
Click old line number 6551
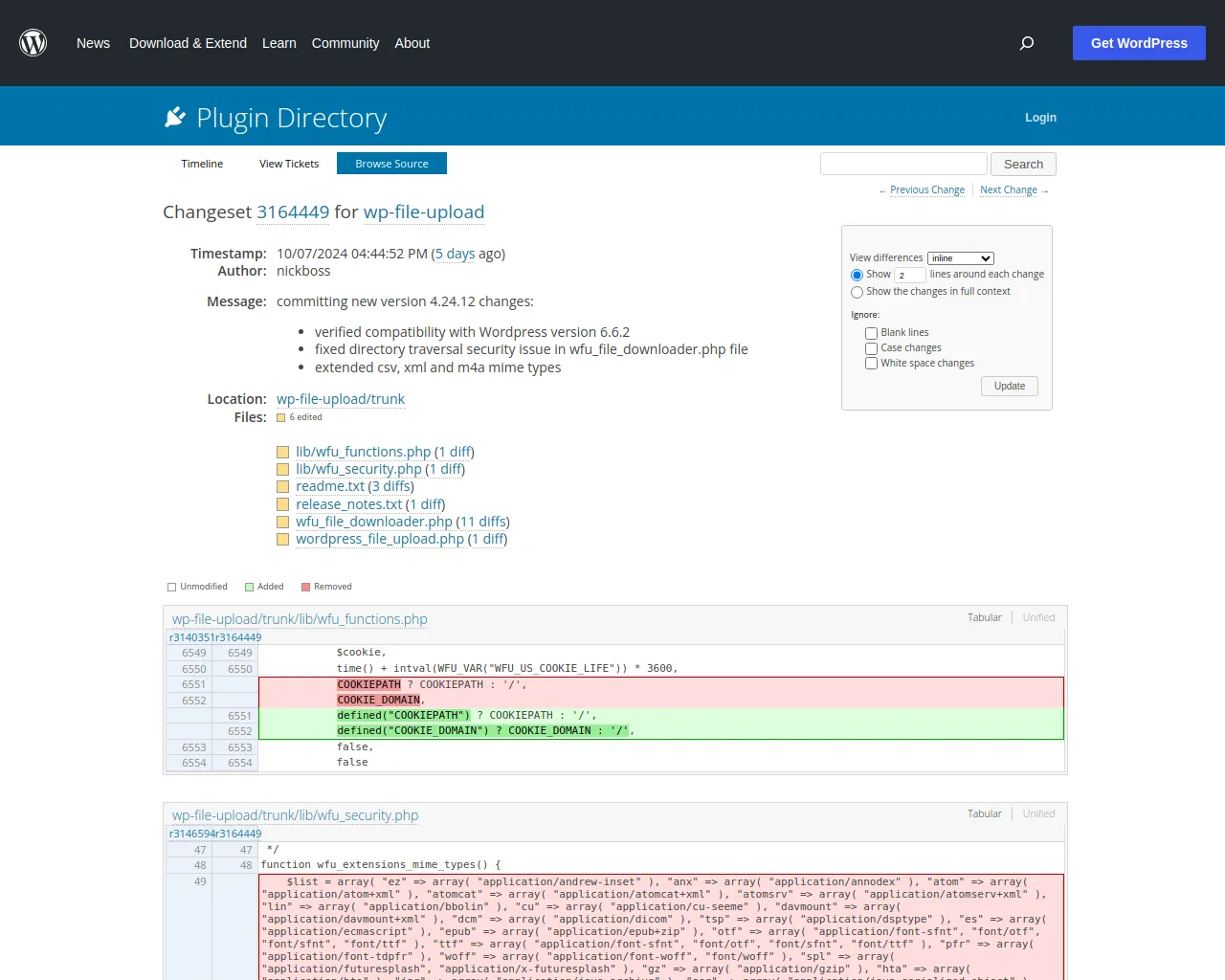(x=193, y=685)
